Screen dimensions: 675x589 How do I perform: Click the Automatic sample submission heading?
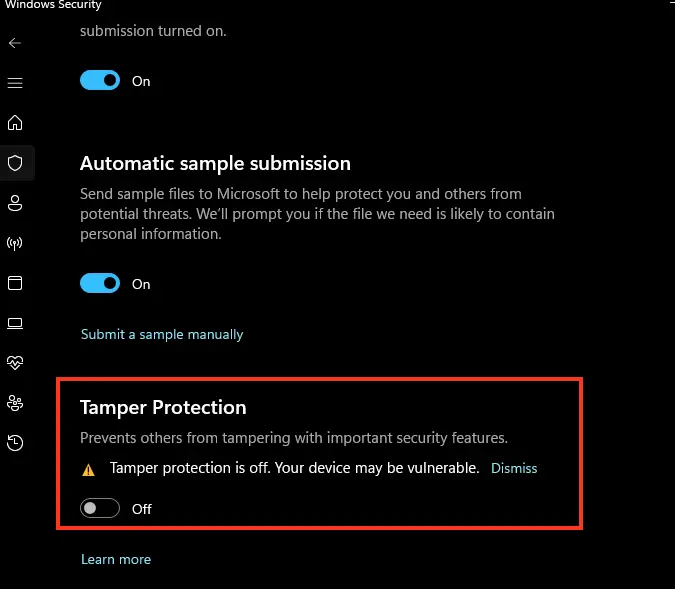point(215,163)
